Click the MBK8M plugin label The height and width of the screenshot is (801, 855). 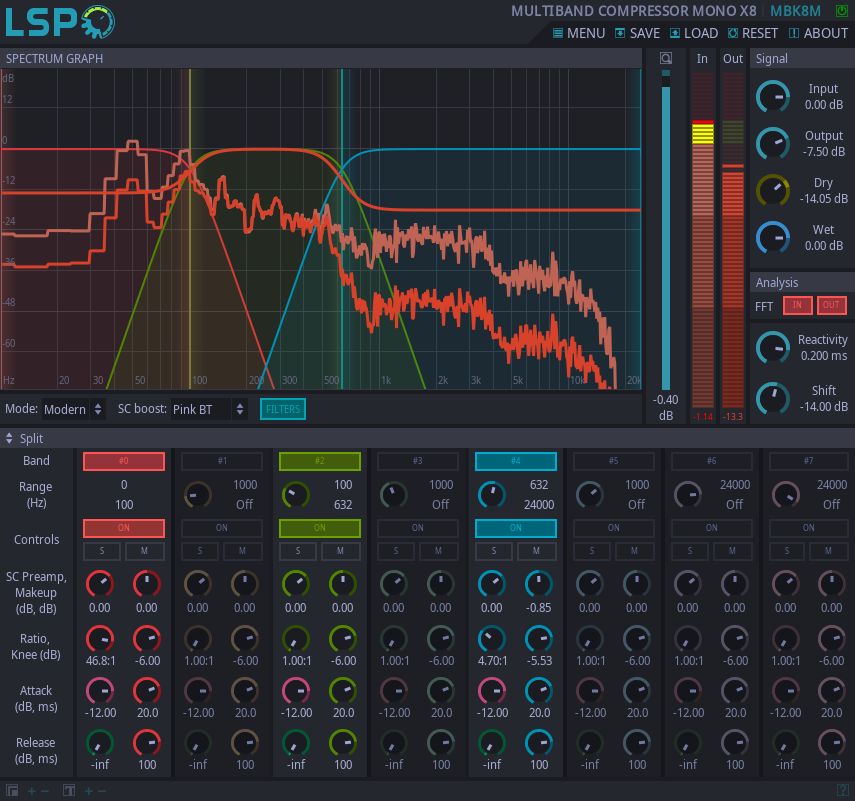tap(795, 11)
